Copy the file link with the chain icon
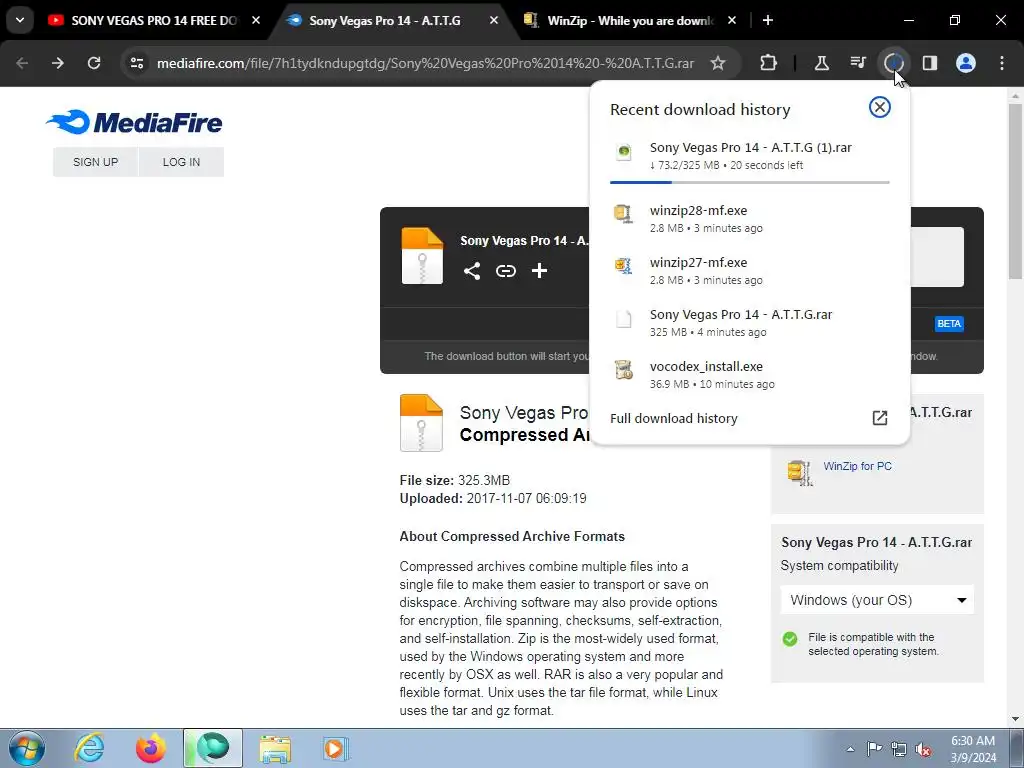This screenshot has height=768, width=1024. [x=505, y=271]
